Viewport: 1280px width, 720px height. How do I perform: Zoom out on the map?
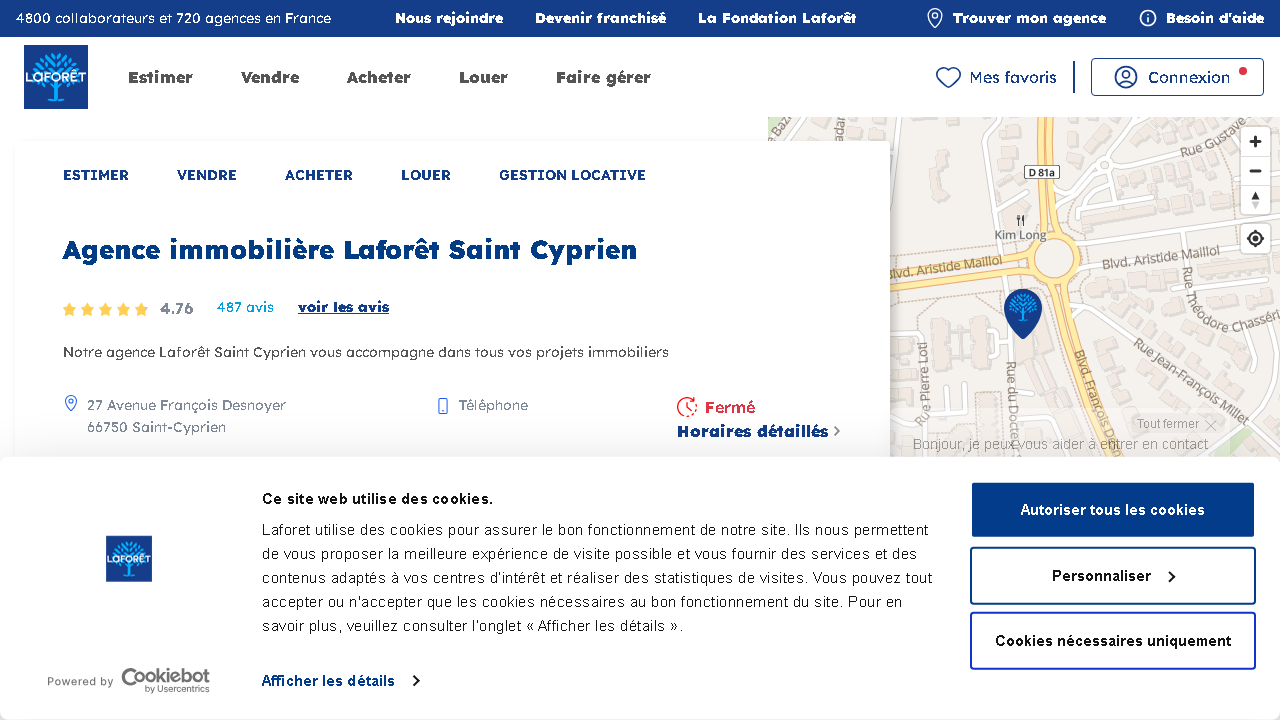1256,171
